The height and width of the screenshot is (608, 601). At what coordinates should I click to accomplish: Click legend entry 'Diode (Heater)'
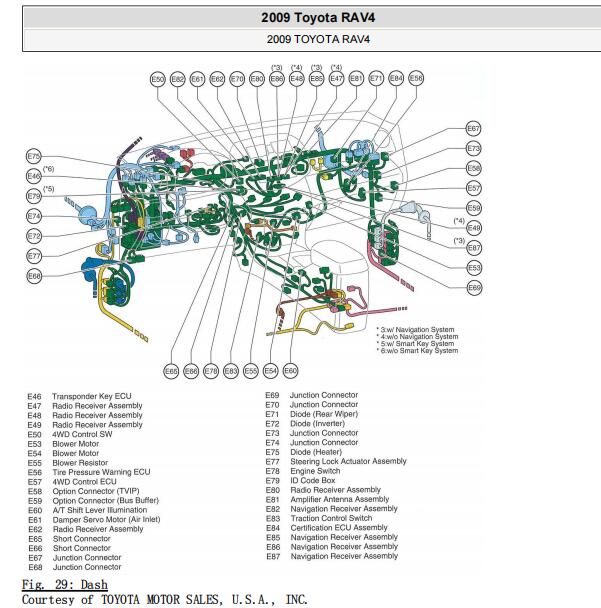coord(316,452)
